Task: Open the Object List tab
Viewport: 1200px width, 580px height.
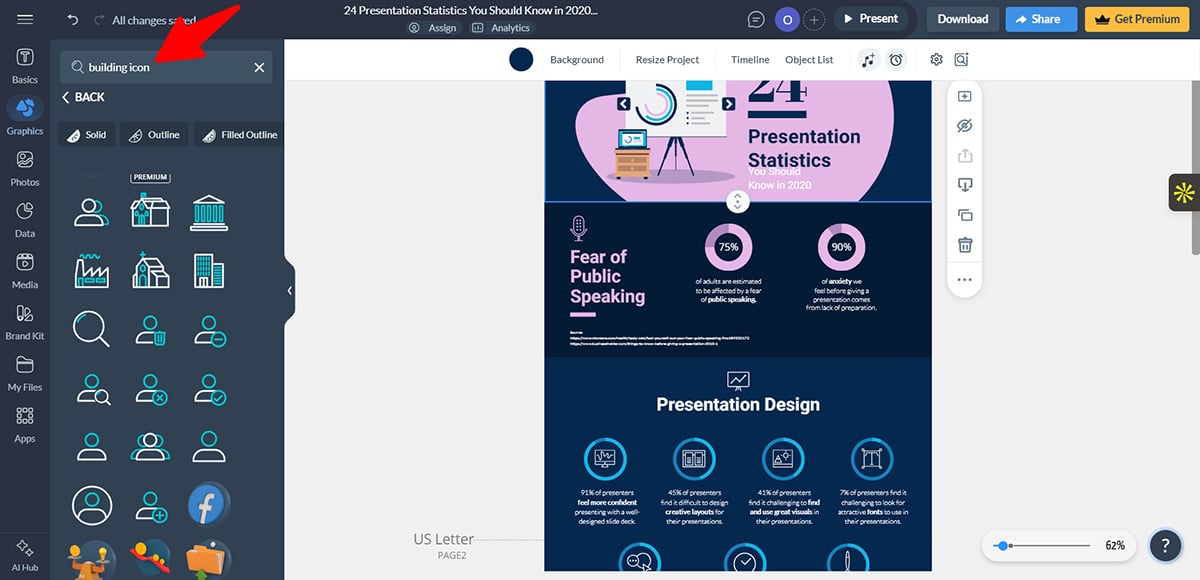Action: [x=809, y=59]
